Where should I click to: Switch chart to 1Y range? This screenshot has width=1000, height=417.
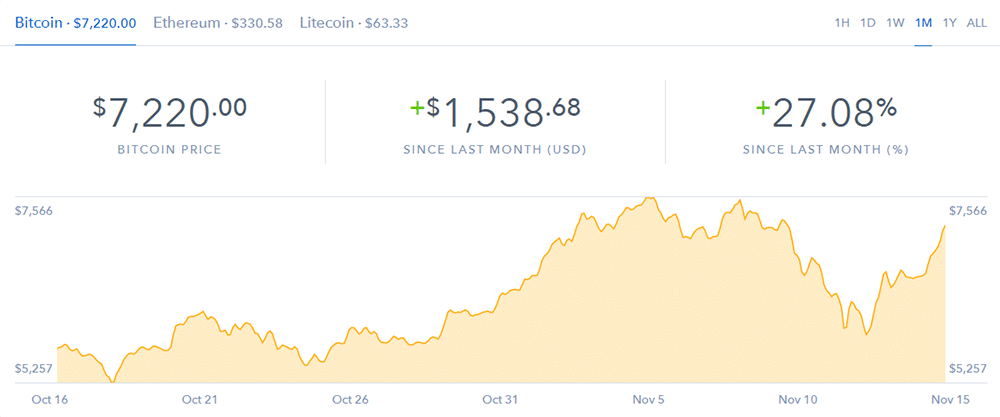click(x=949, y=23)
